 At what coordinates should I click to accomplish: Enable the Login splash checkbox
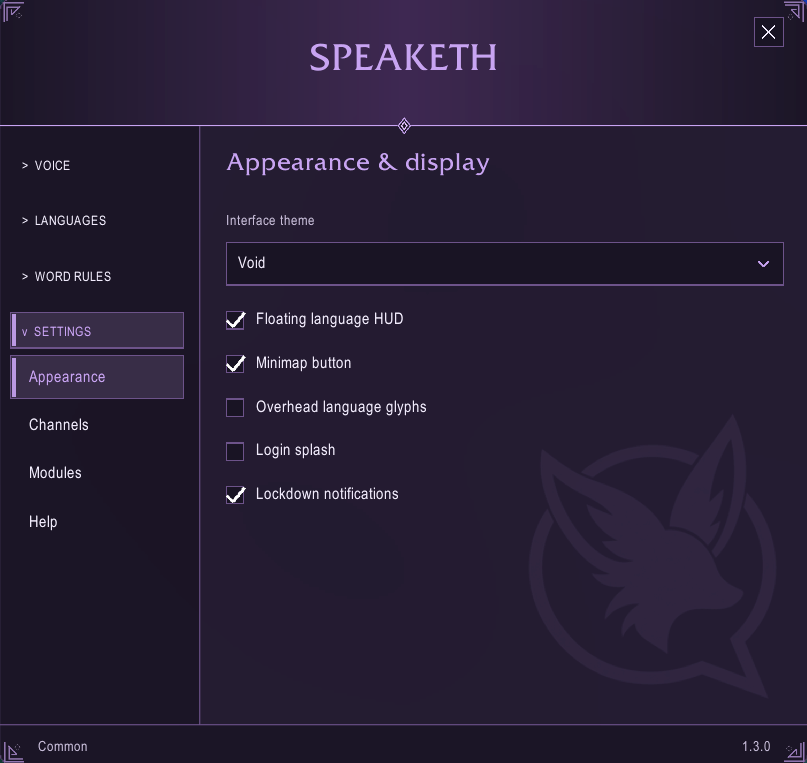coord(235,451)
